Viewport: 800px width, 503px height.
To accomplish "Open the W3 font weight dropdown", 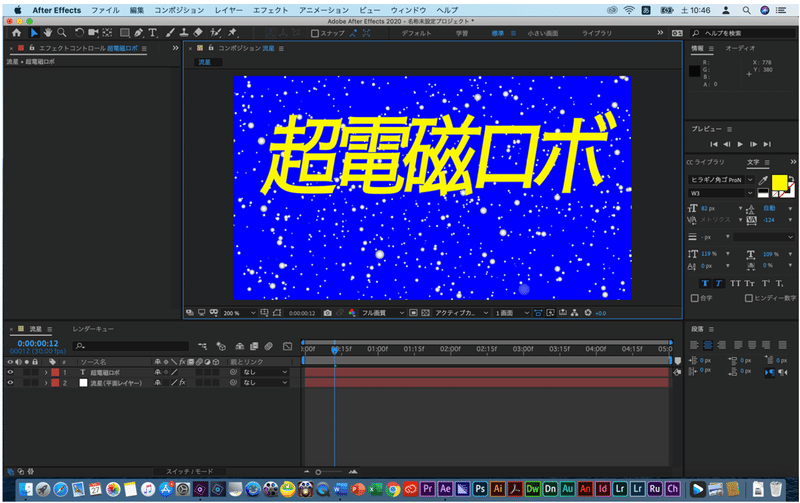I will 721,193.
